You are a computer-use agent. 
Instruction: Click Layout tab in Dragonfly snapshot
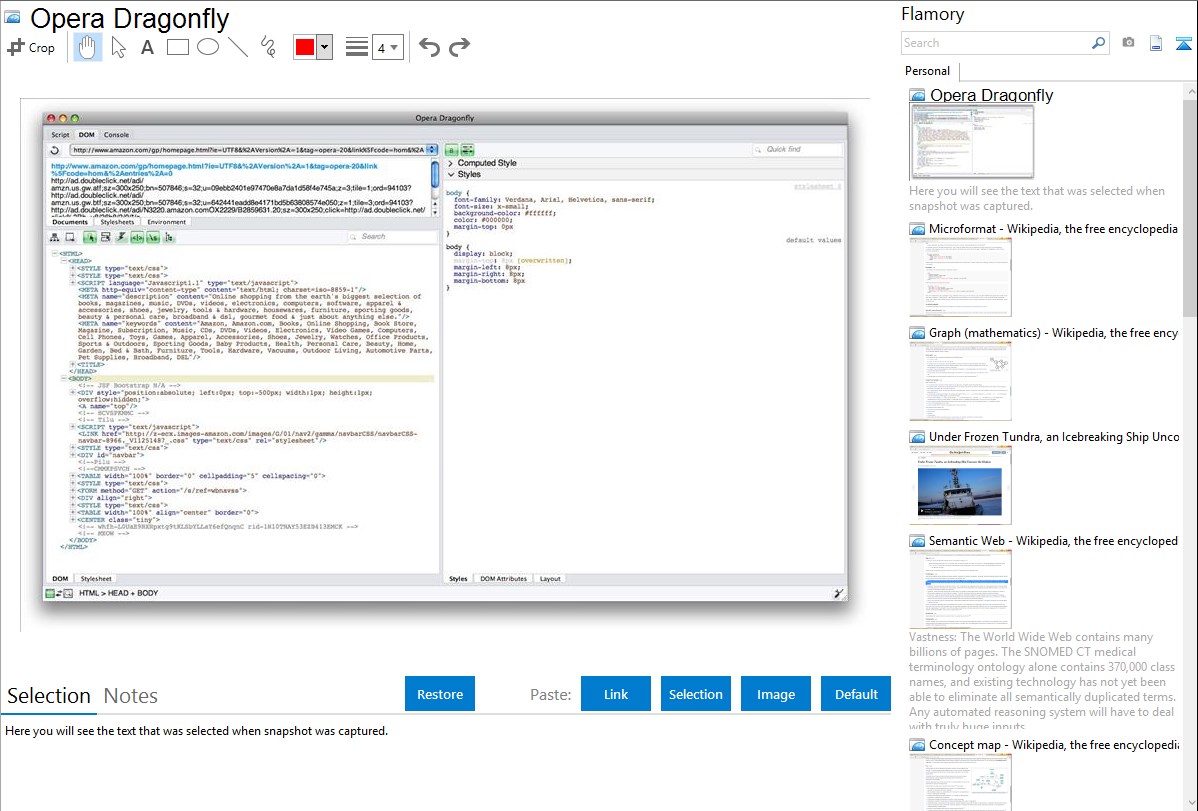(550, 579)
